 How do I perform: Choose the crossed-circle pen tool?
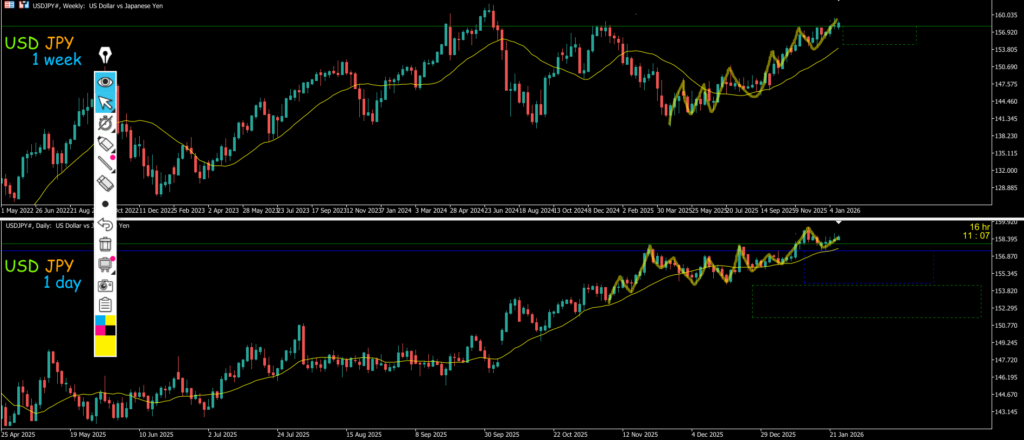[x=105, y=123]
